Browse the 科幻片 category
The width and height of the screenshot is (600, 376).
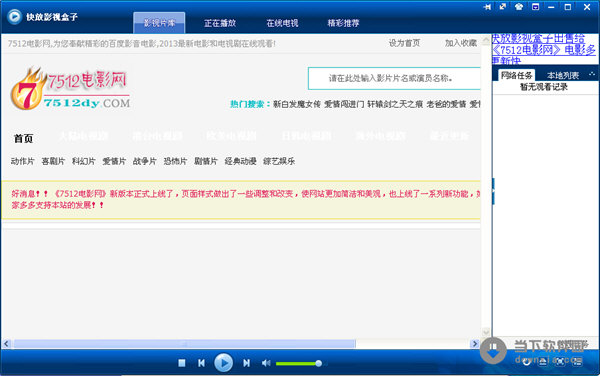(83, 161)
